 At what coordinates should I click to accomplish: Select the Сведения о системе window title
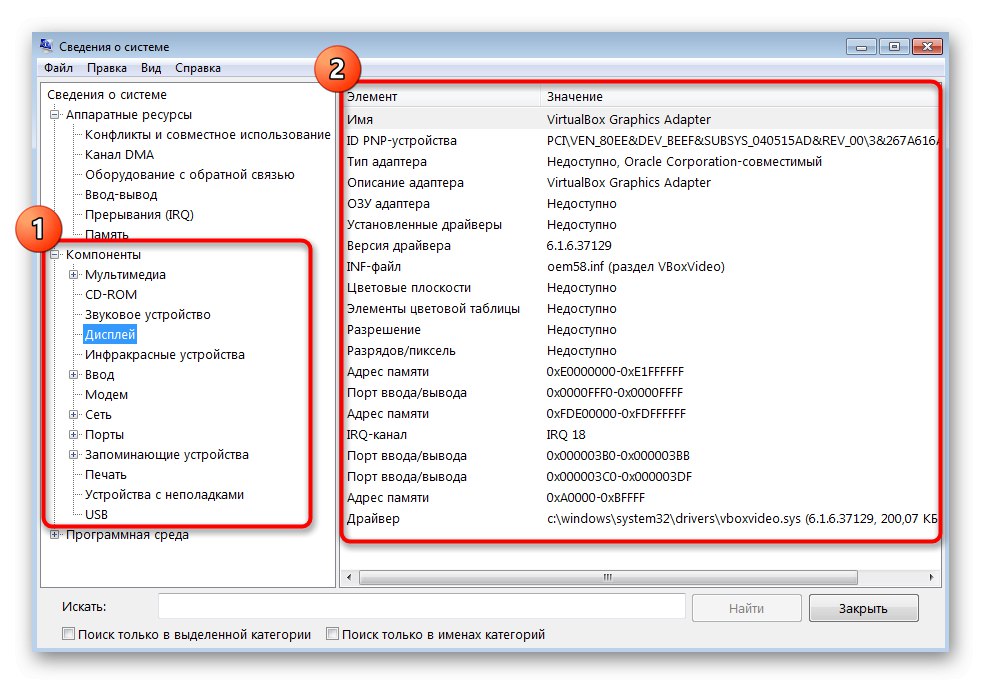pyautogui.click(x=114, y=47)
